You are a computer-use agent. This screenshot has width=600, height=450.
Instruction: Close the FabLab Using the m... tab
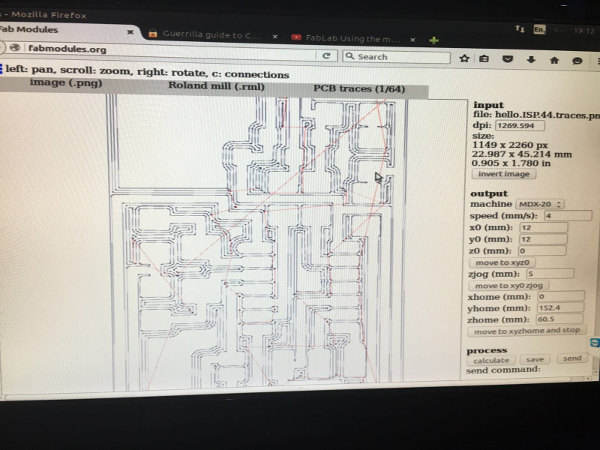(x=412, y=39)
